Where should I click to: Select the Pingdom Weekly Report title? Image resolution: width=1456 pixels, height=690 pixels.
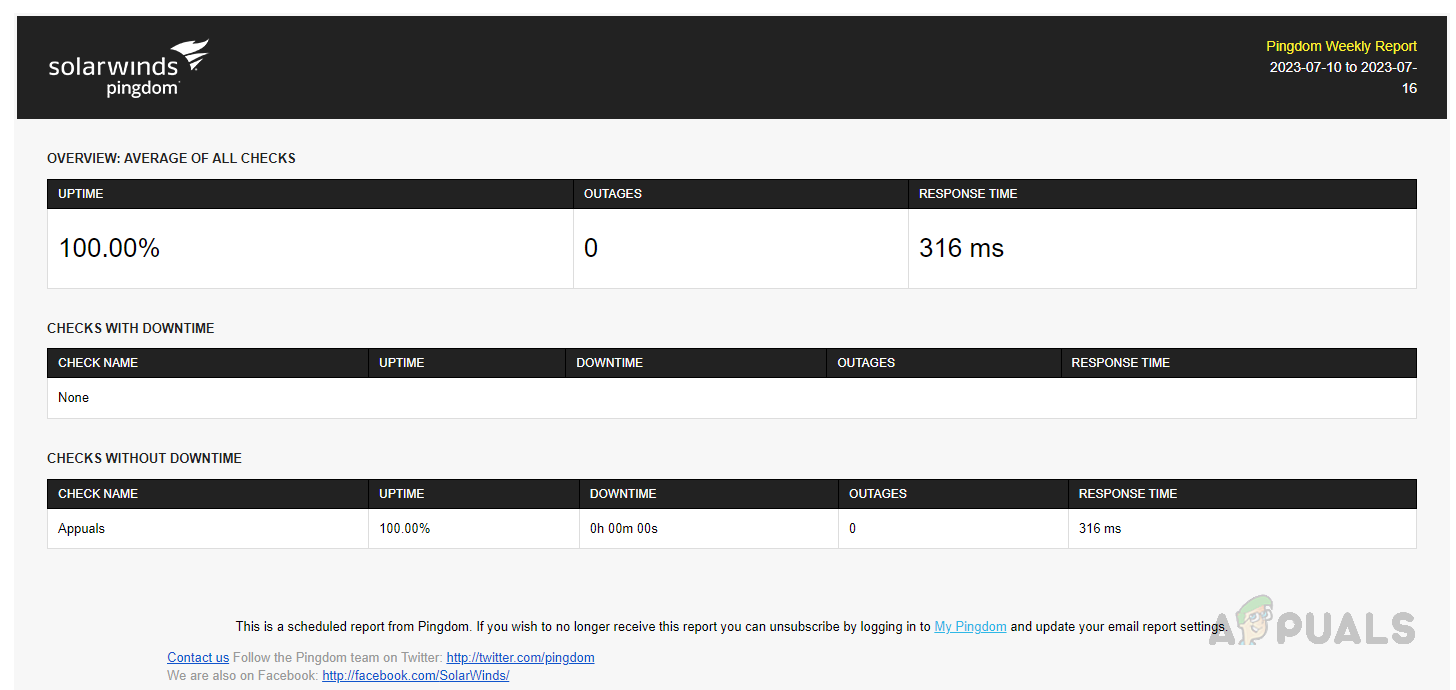tap(1341, 46)
